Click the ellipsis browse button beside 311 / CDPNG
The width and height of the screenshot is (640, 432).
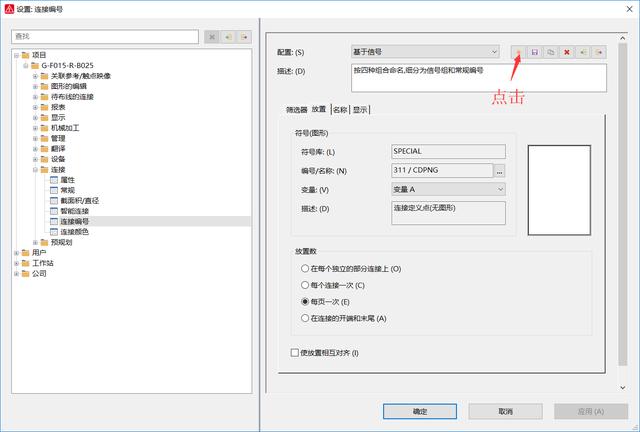(499, 171)
